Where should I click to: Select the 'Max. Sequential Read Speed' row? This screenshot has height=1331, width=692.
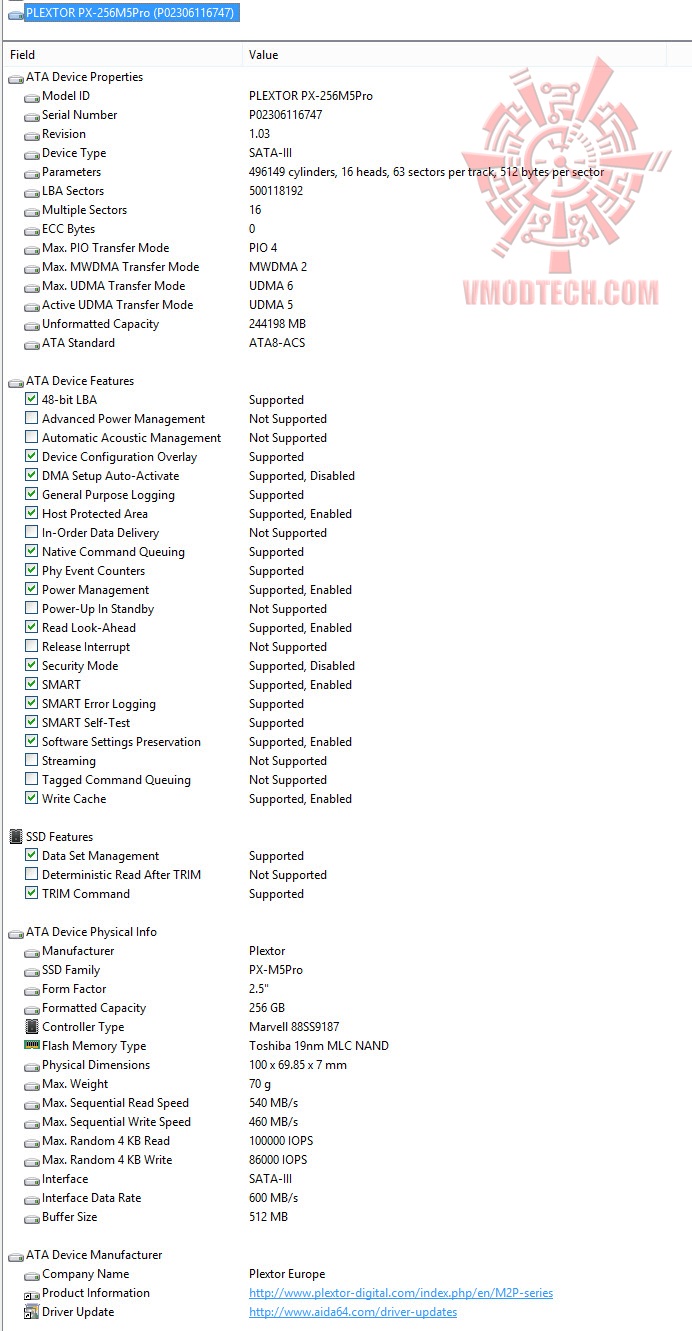coord(346,1103)
